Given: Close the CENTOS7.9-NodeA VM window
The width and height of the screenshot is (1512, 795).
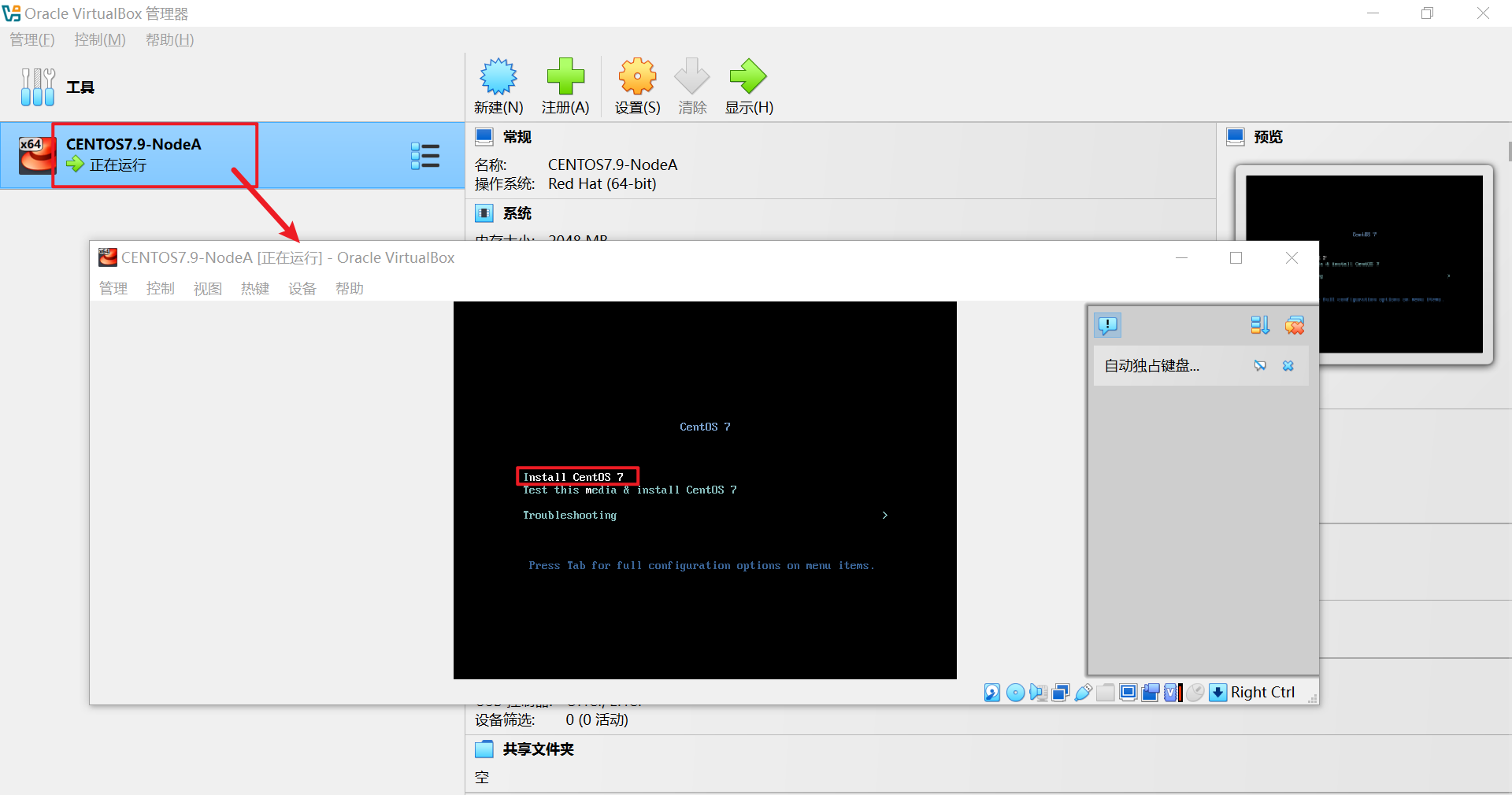Looking at the screenshot, I should (x=1291, y=258).
